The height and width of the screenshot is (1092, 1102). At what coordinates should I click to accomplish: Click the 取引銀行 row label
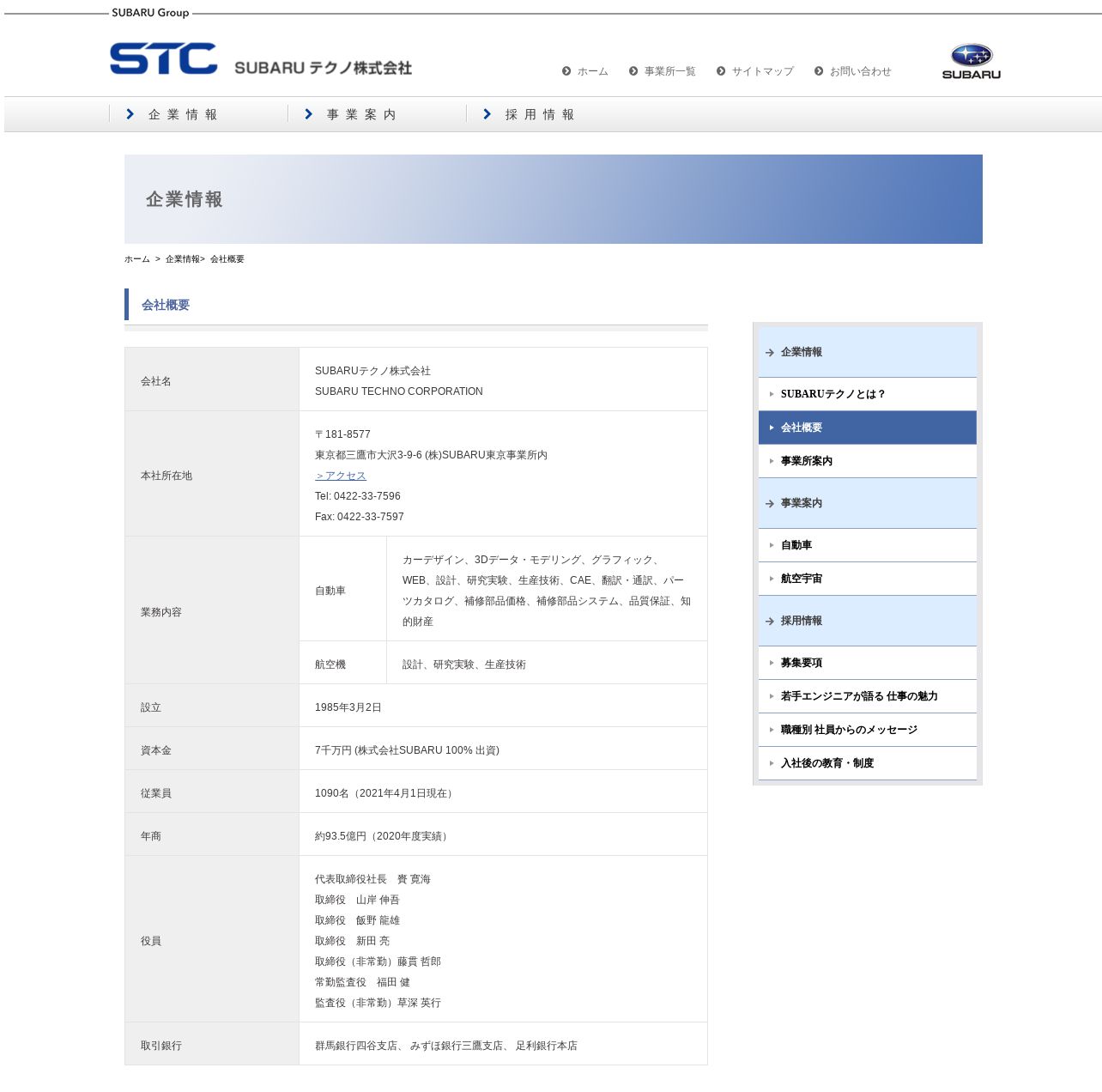click(x=161, y=1046)
